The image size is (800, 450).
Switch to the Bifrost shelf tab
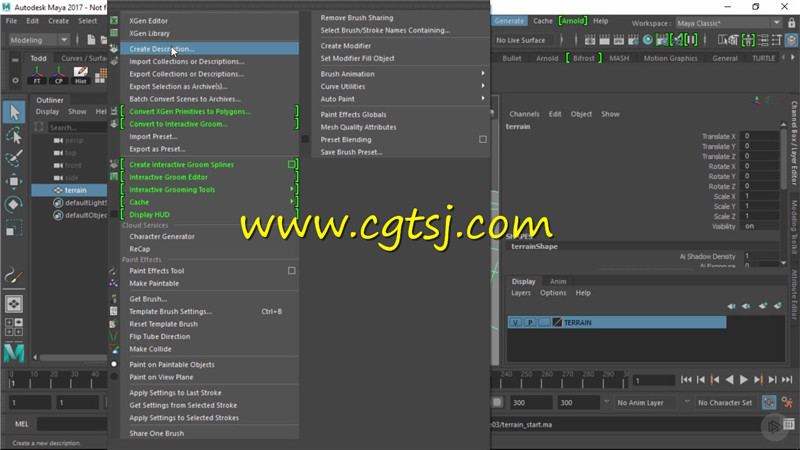click(584, 58)
